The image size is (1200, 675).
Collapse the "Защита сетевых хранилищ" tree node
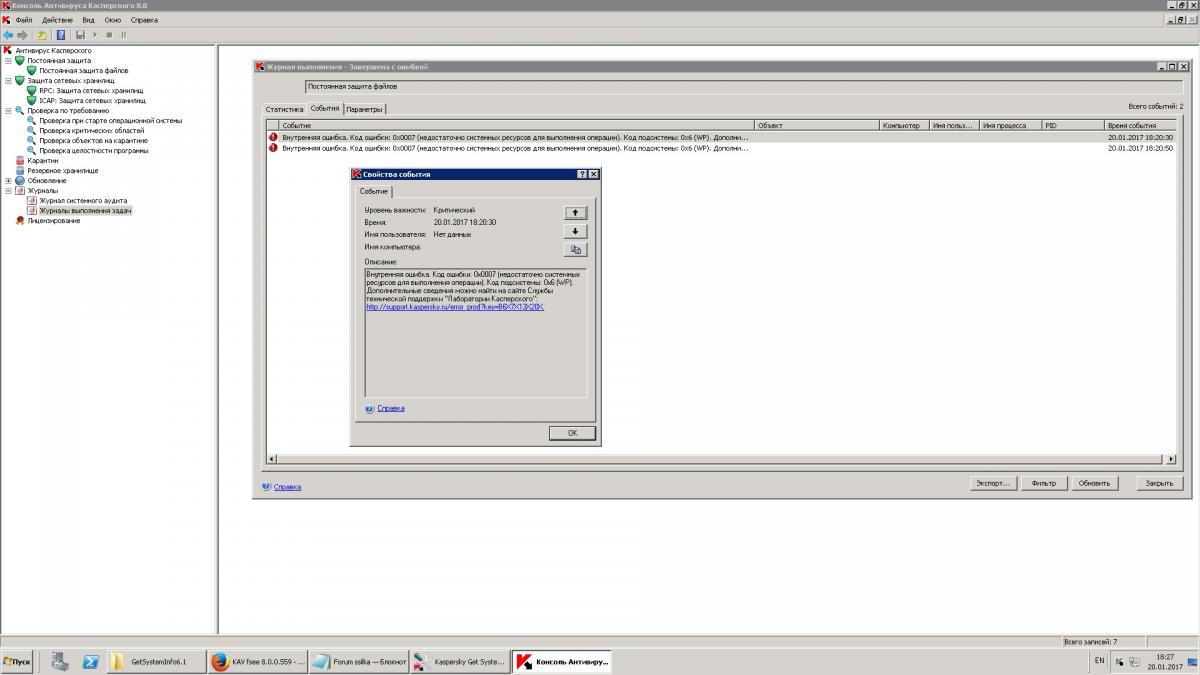8,80
